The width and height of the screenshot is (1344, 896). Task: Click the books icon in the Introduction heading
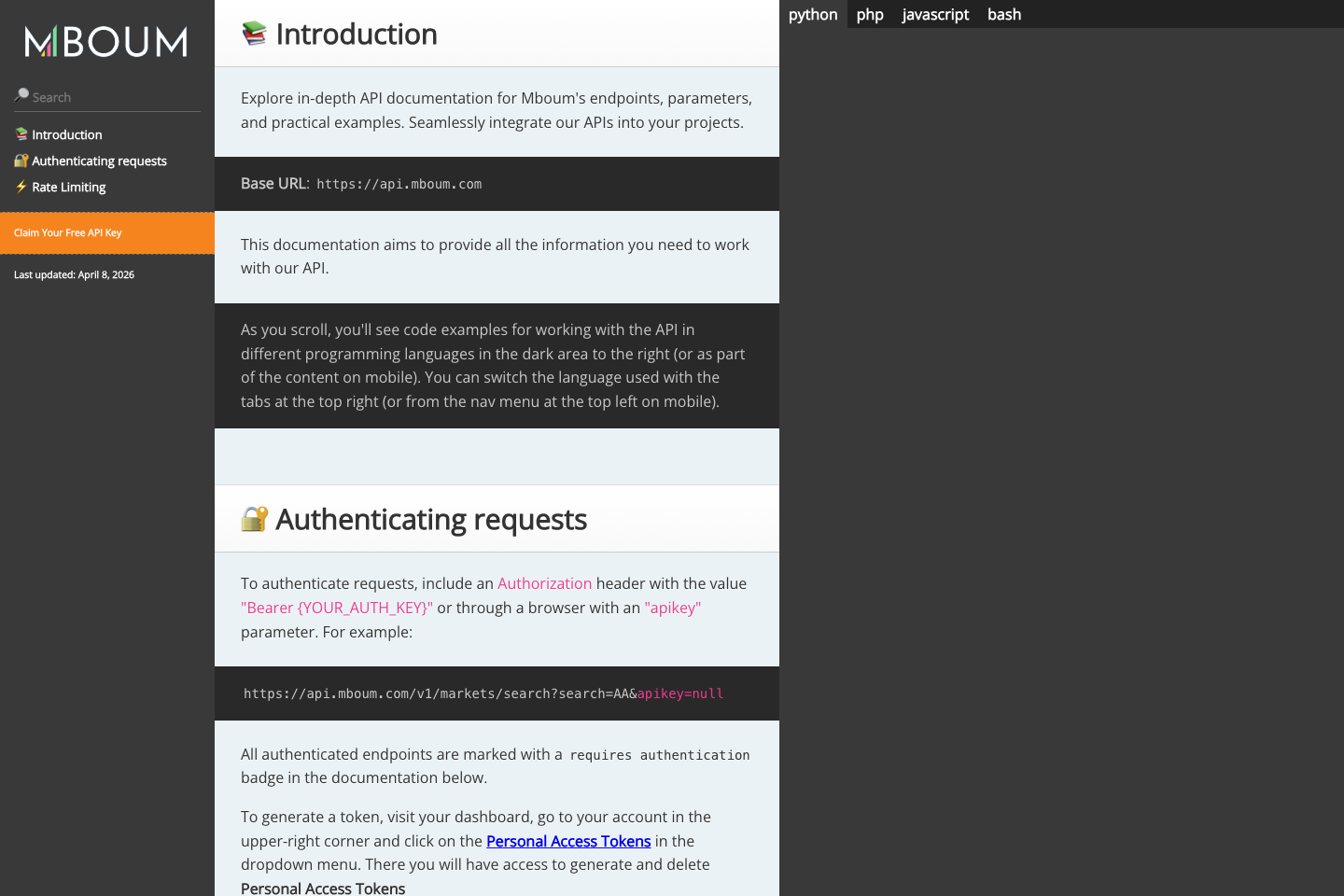coord(253,33)
